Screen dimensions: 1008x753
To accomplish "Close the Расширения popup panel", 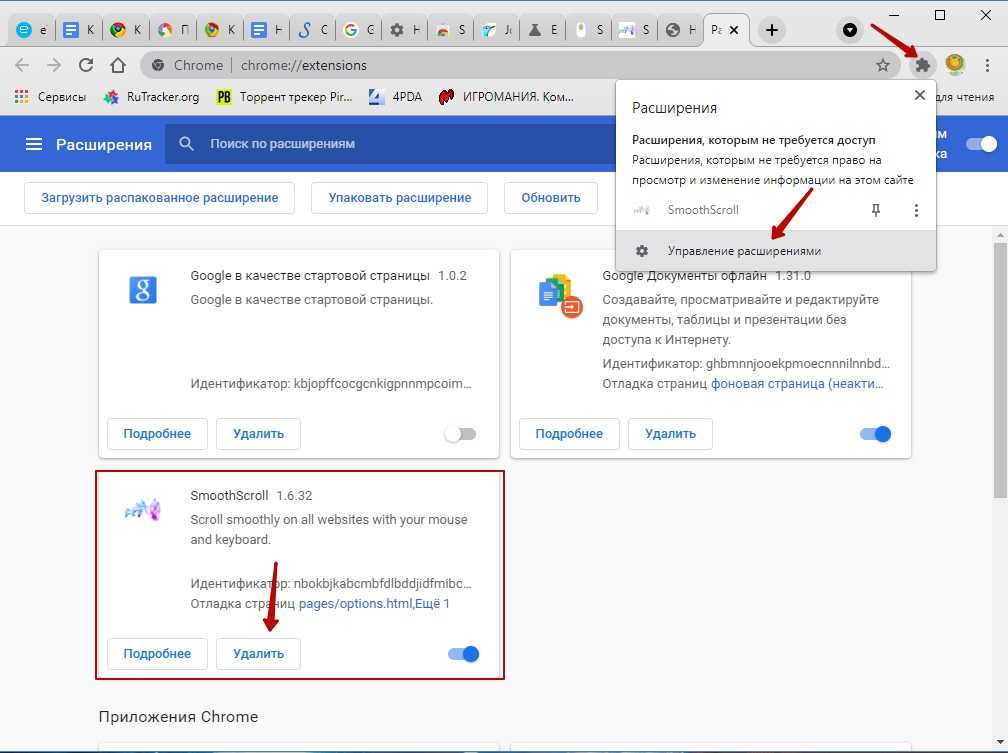I will pyautogui.click(x=919, y=95).
